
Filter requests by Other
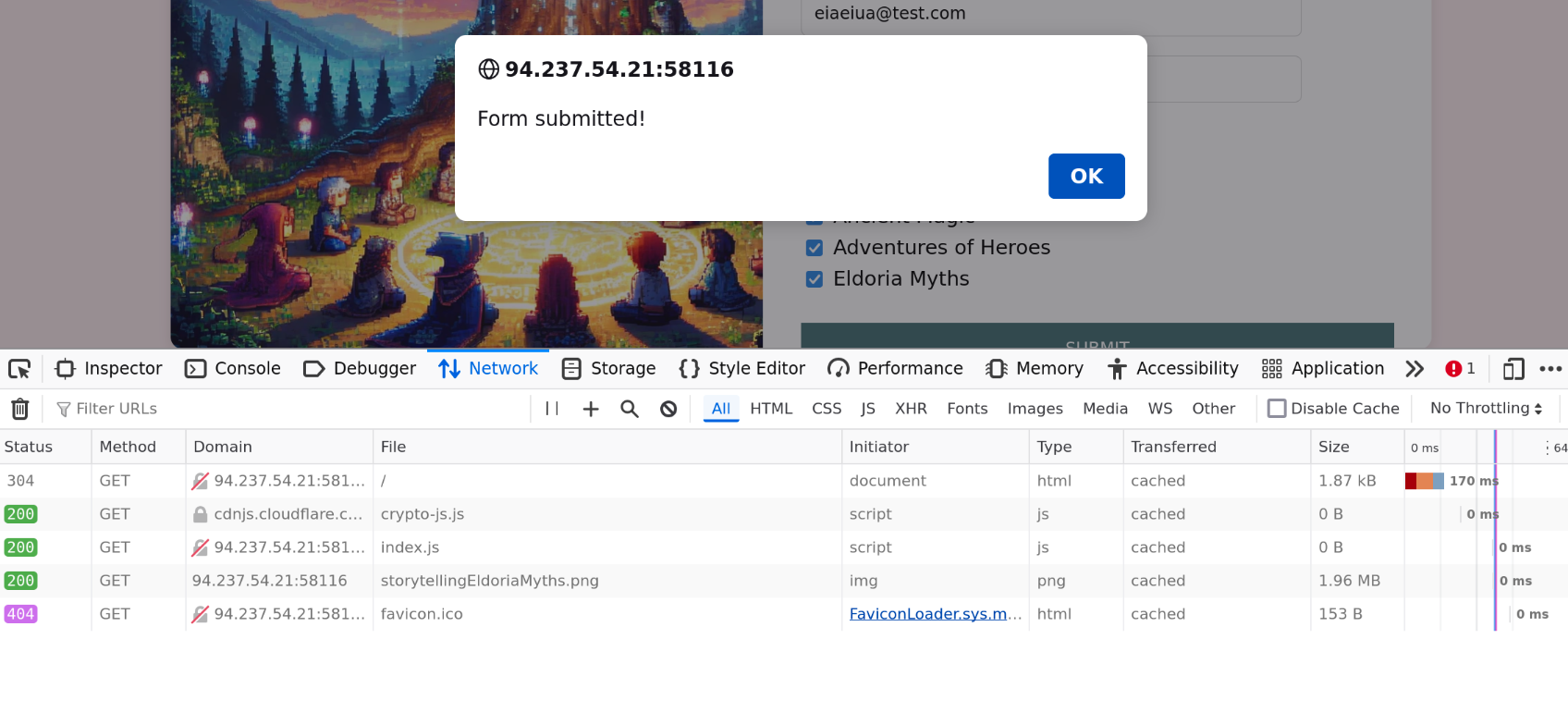1213,409
